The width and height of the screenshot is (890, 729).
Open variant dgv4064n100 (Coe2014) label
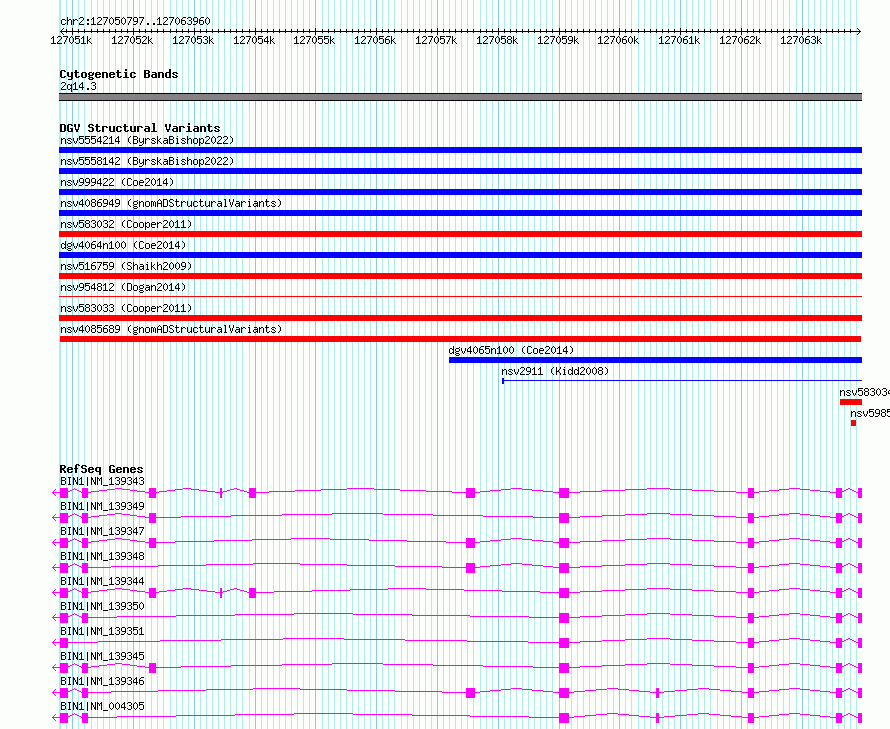(123, 245)
